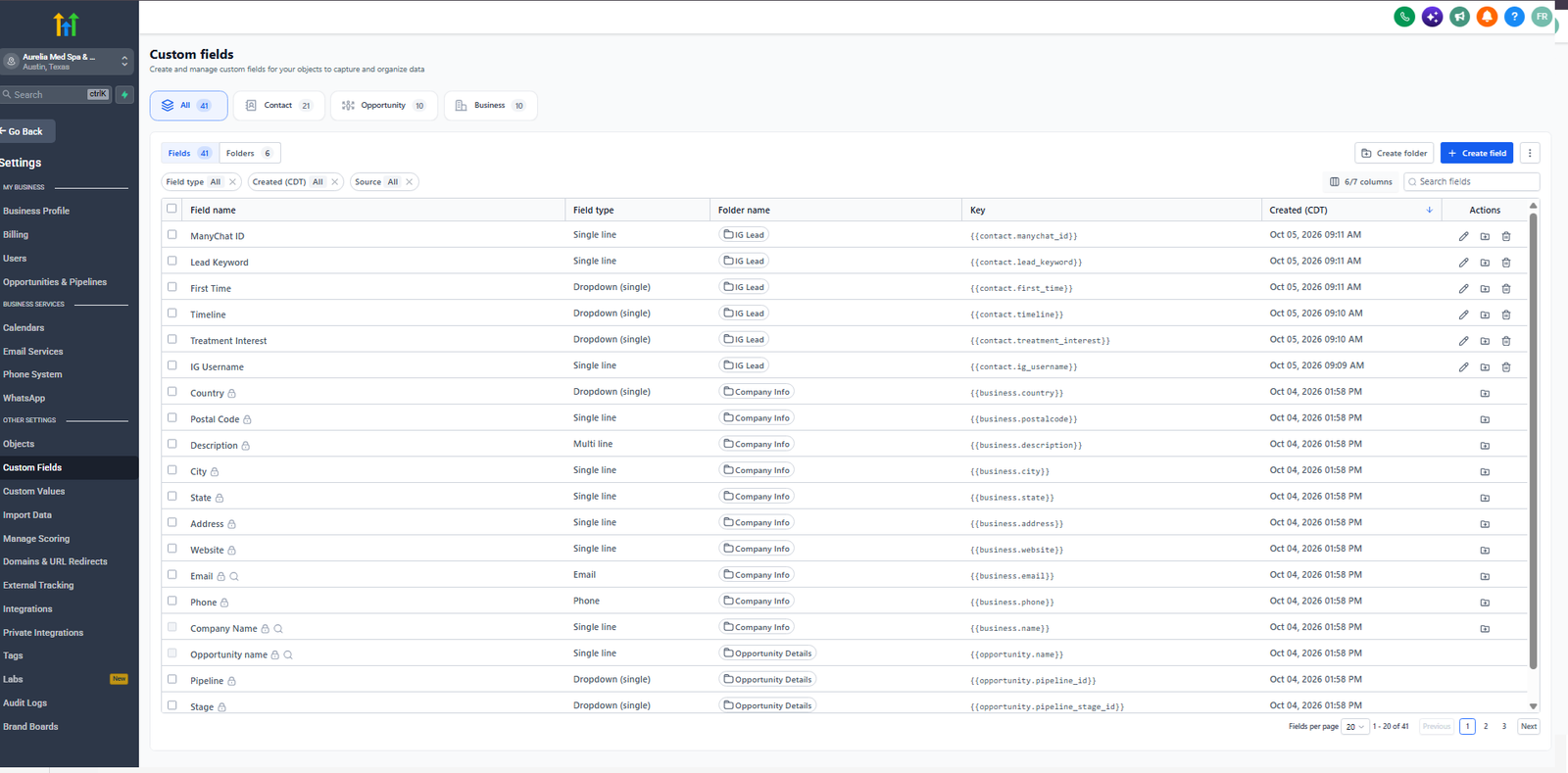
Task: Click the megaphone announcements icon
Action: (x=1459, y=17)
